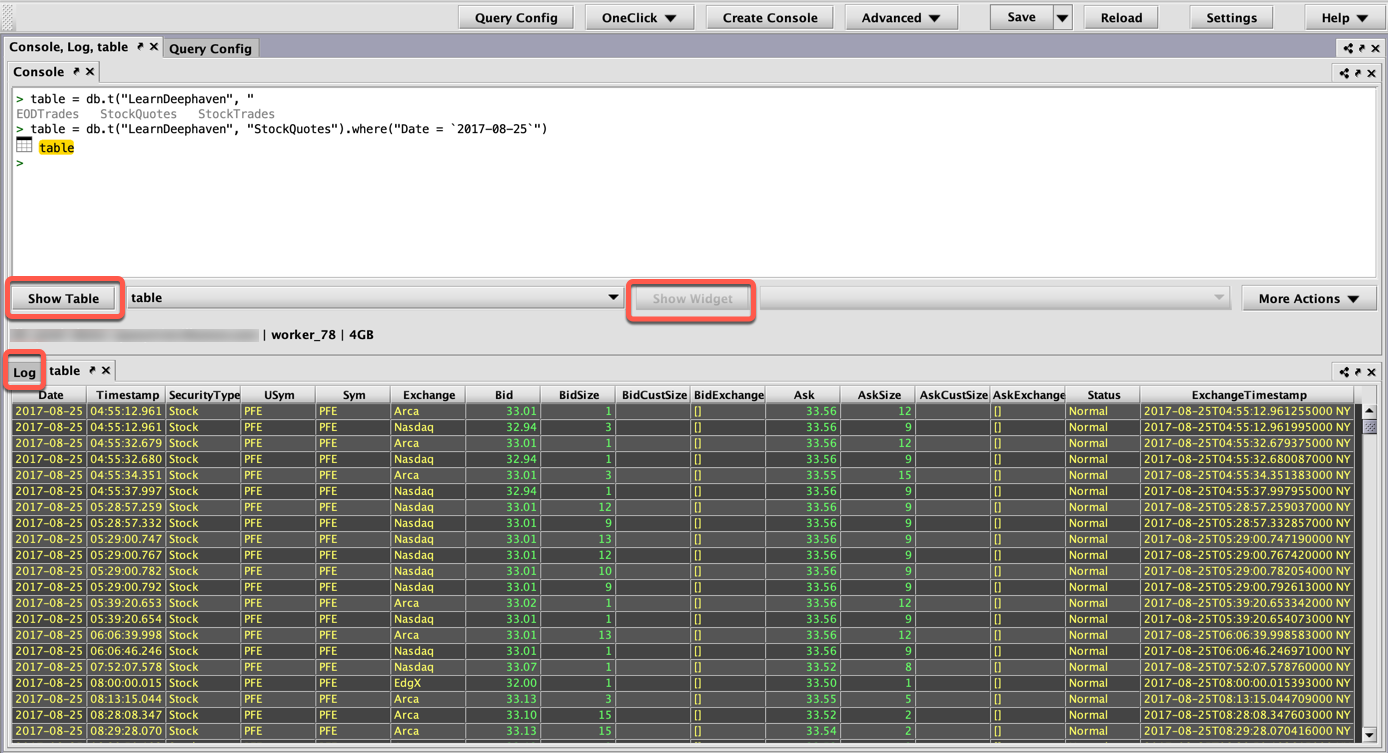
Task: Open the Save options arrow
Action: [1062, 18]
